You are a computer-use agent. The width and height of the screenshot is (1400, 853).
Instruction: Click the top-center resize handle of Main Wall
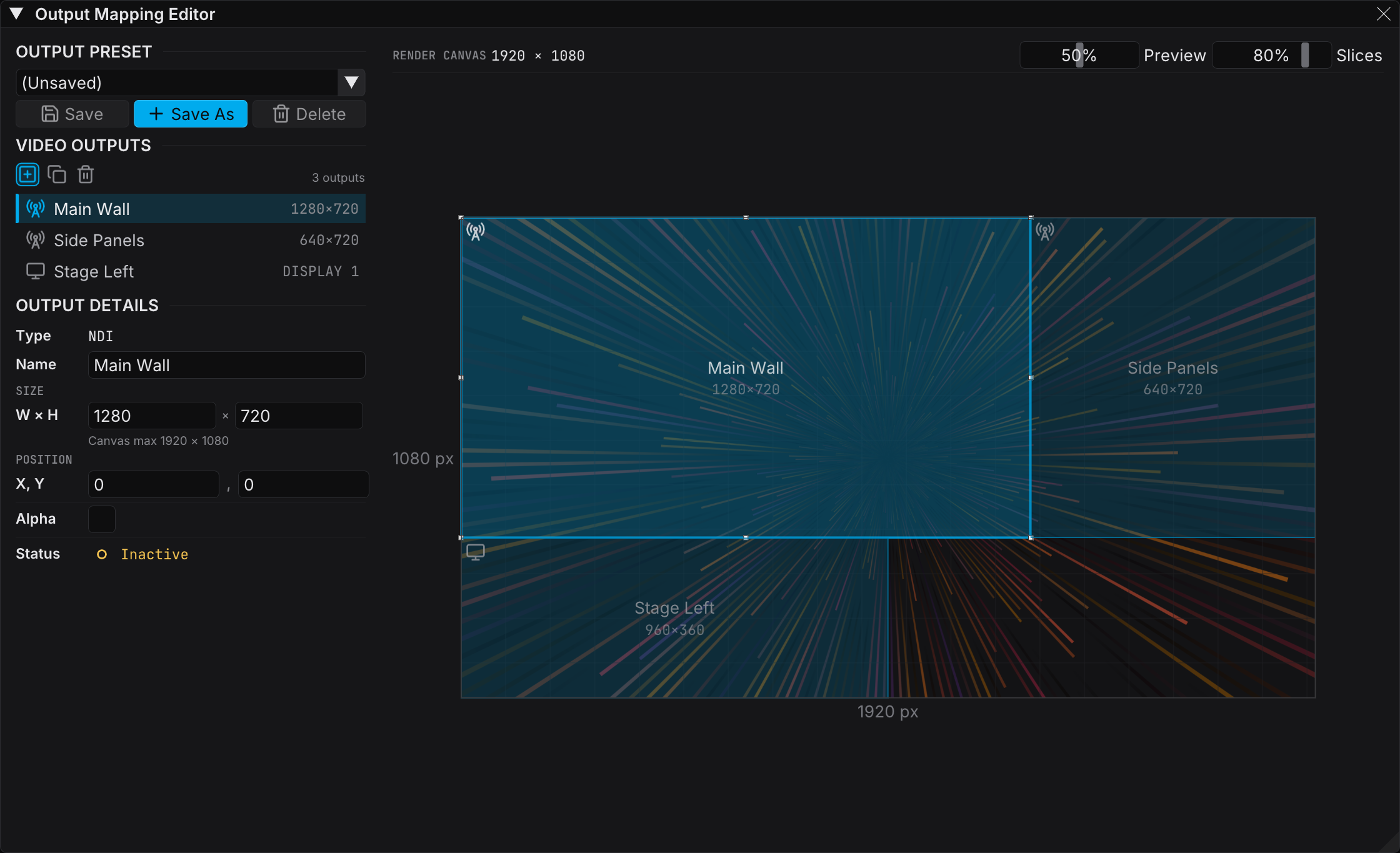pyautogui.click(x=746, y=217)
